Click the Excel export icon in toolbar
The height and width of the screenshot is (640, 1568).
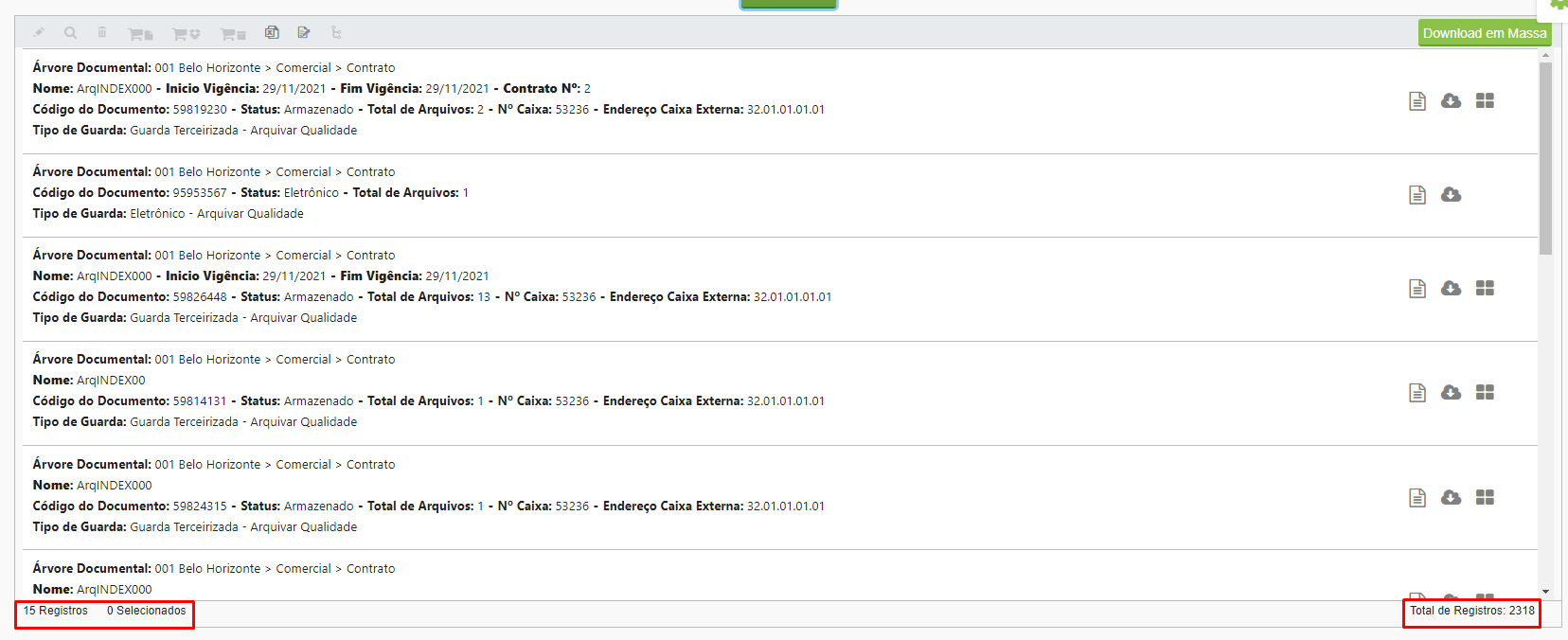[x=272, y=32]
